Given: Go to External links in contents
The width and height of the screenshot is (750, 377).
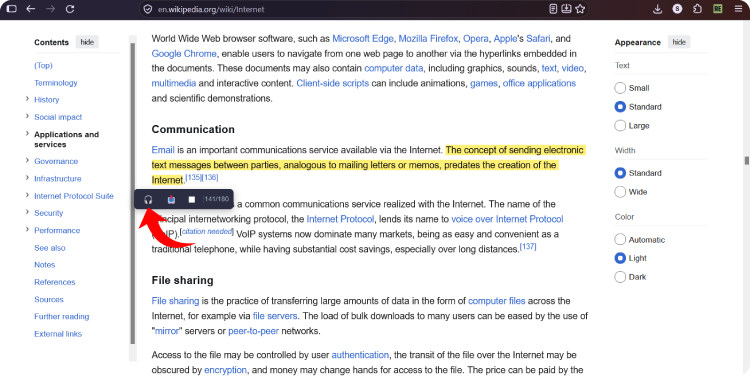Looking at the screenshot, I should (x=58, y=334).
